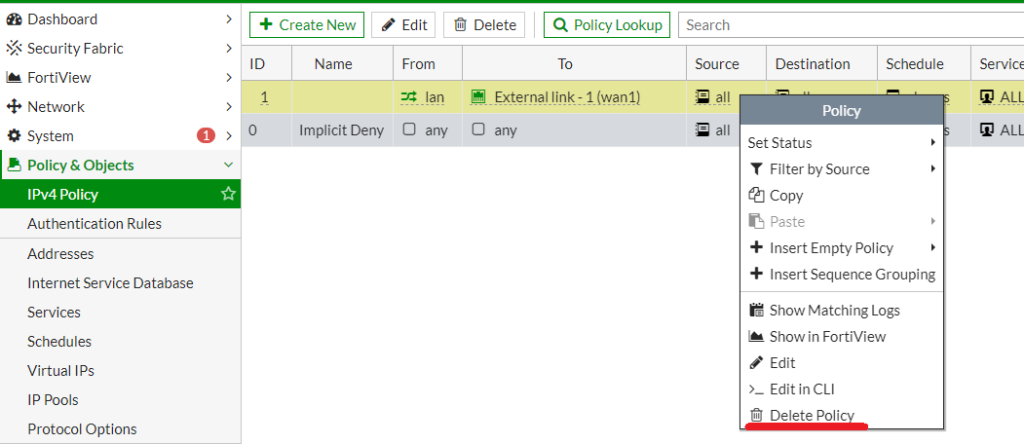Image resolution: width=1024 pixels, height=444 pixels.
Task: Click the System gear icon
Action: pos(14,136)
